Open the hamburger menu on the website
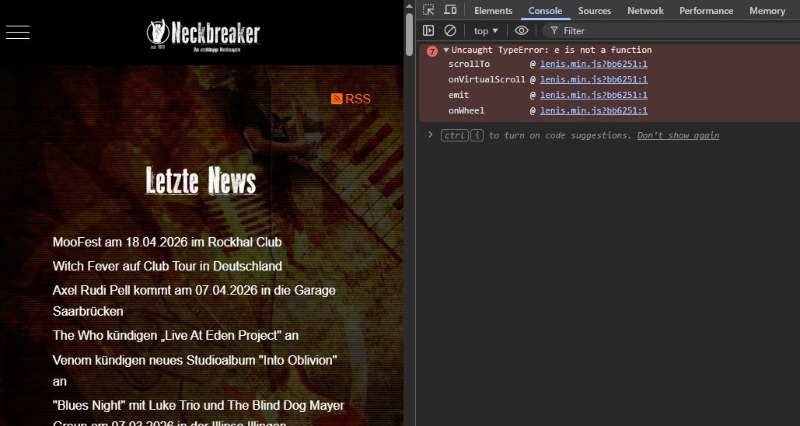 pos(18,32)
